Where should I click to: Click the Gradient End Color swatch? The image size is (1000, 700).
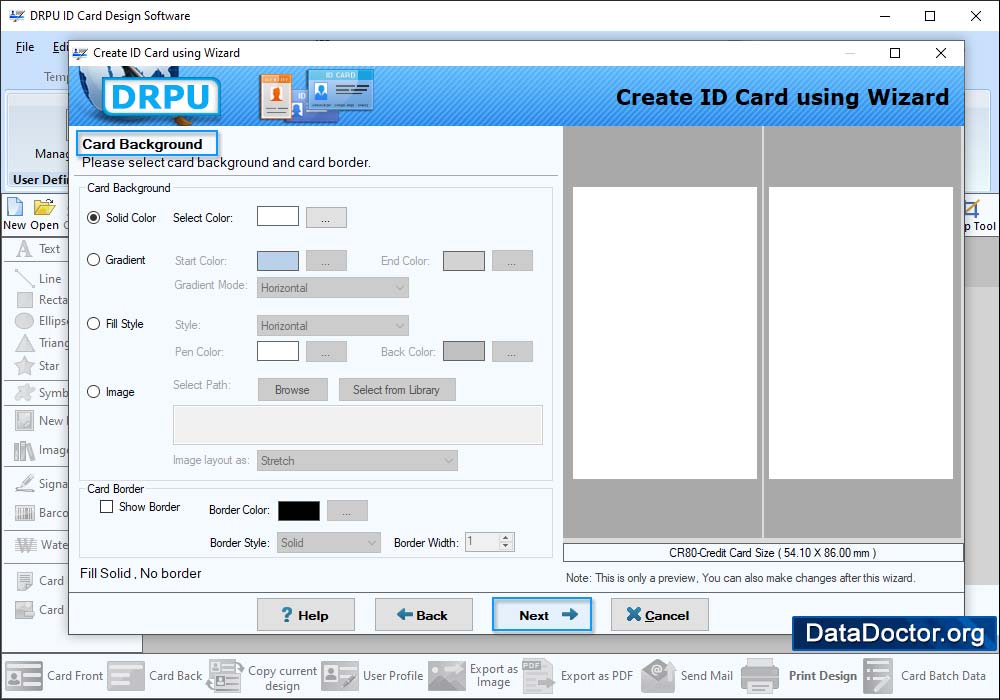(464, 261)
